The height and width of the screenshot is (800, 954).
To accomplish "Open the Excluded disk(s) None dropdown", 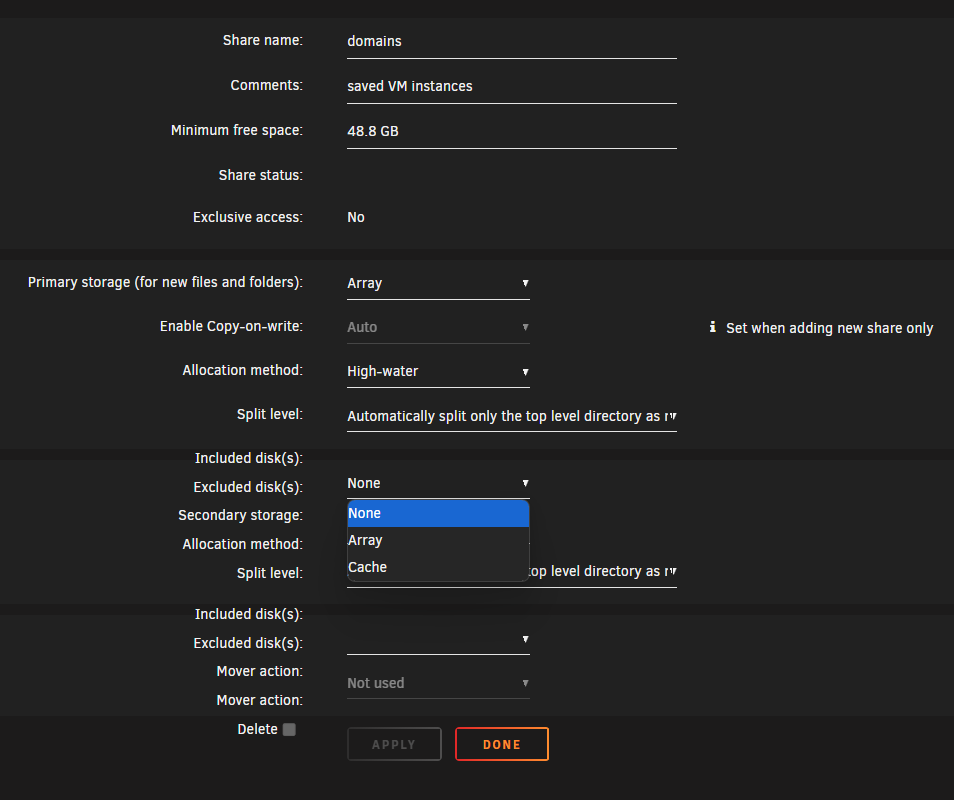I will click(438, 484).
